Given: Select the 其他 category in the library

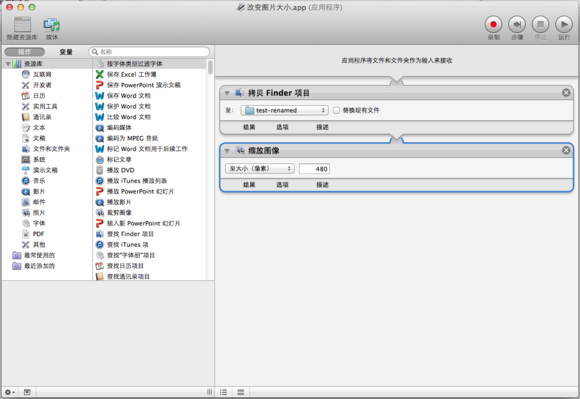Looking at the screenshot, I should [x=39, y=245].
